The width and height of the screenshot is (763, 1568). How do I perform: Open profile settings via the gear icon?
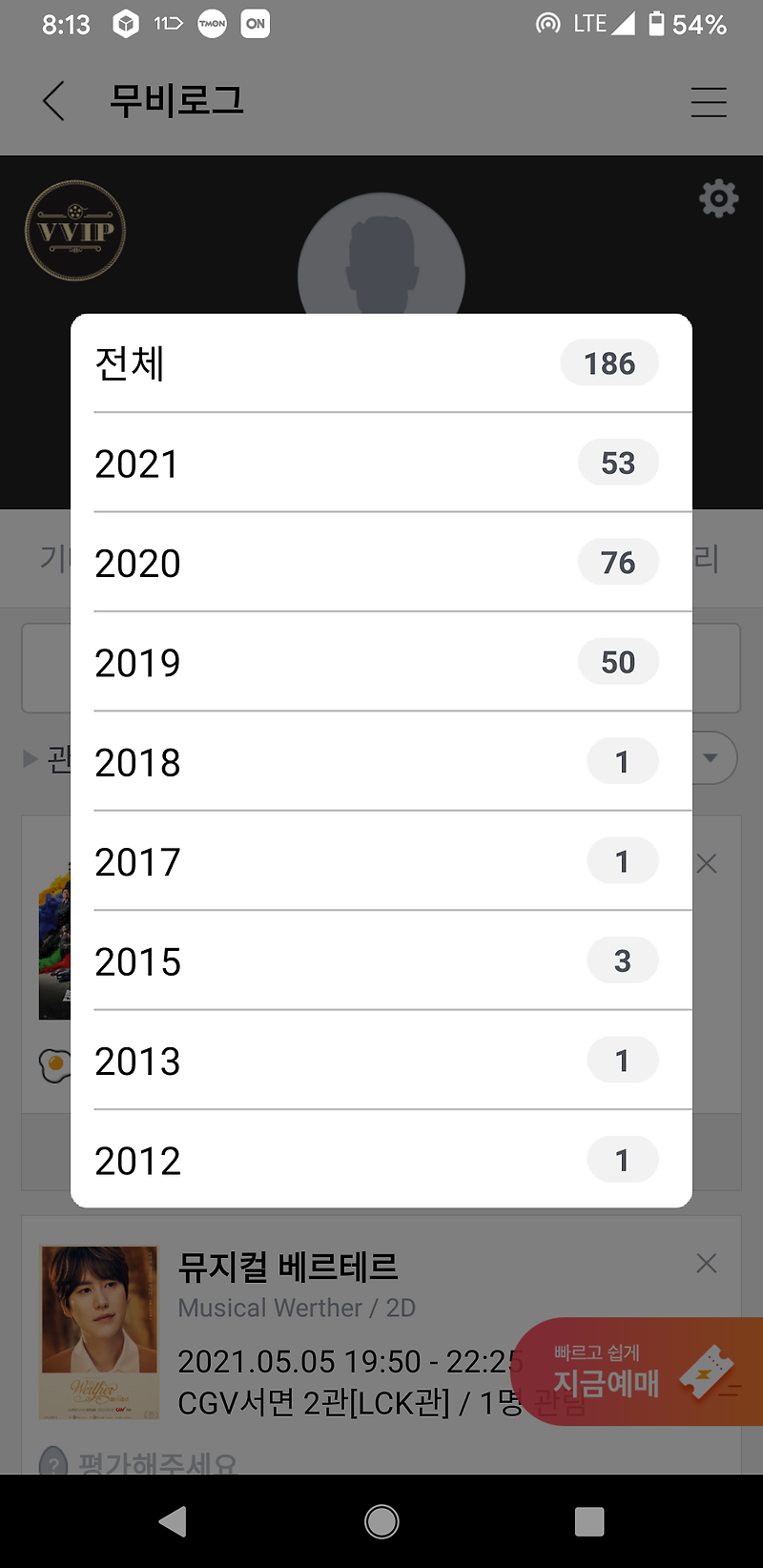tap(719, 198)
